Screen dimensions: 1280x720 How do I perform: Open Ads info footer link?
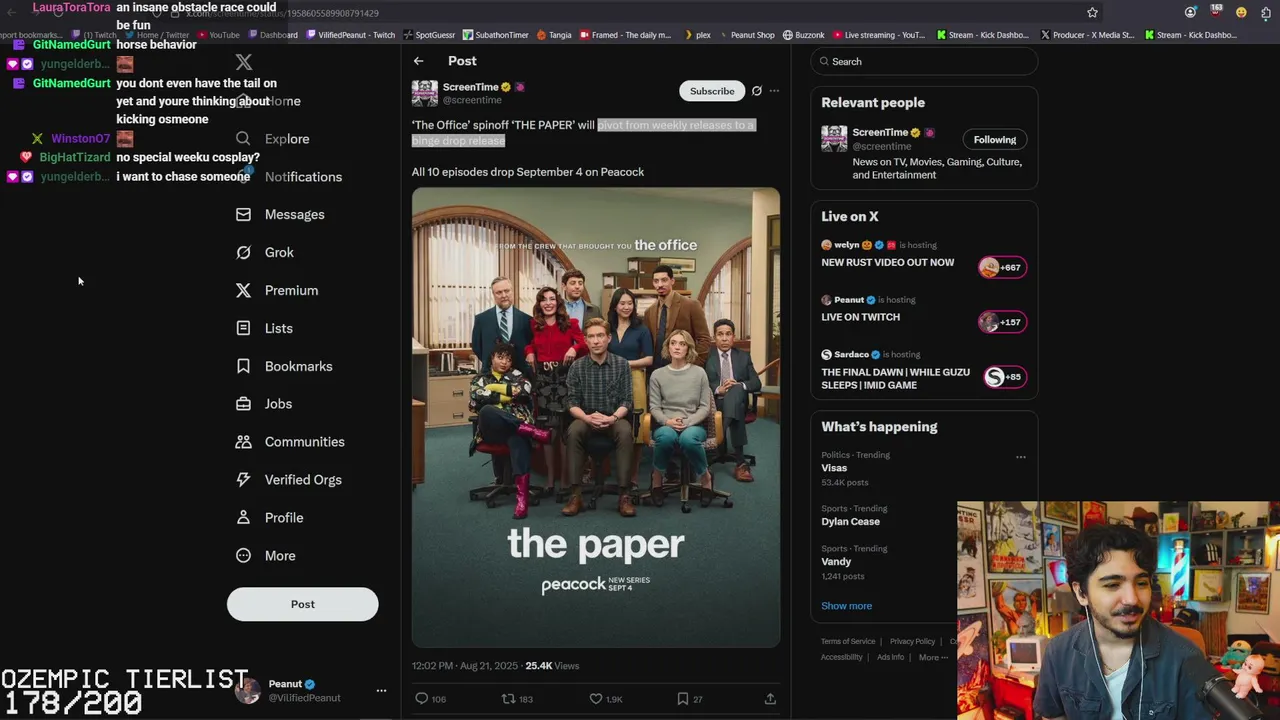point(890,658)
